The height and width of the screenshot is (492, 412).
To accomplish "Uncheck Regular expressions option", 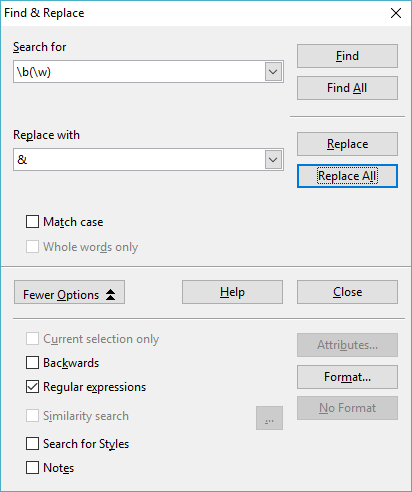I will pos(32,387).
